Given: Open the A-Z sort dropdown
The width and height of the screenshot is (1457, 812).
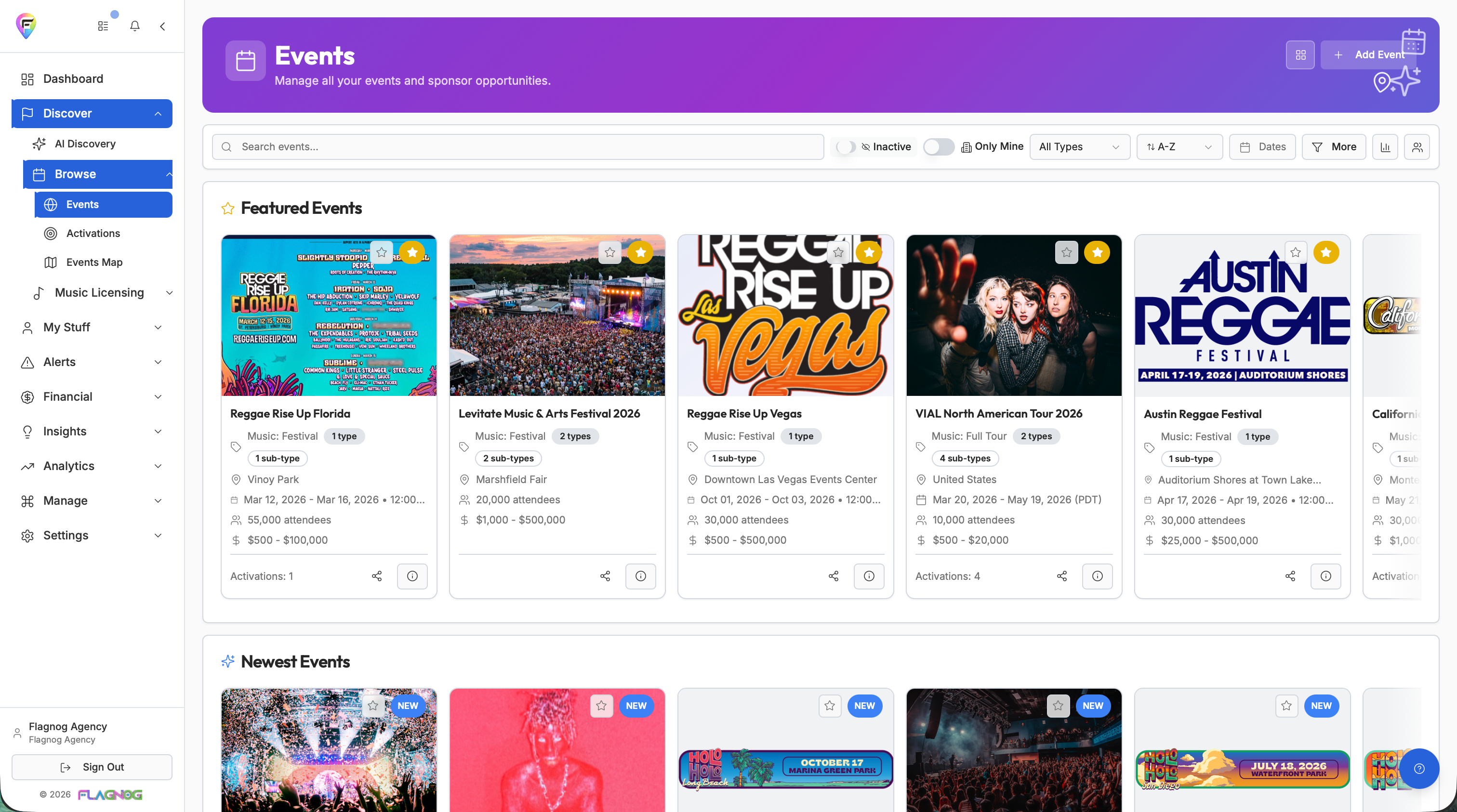Looking at the screenshot, I should tap(1179, 147).
